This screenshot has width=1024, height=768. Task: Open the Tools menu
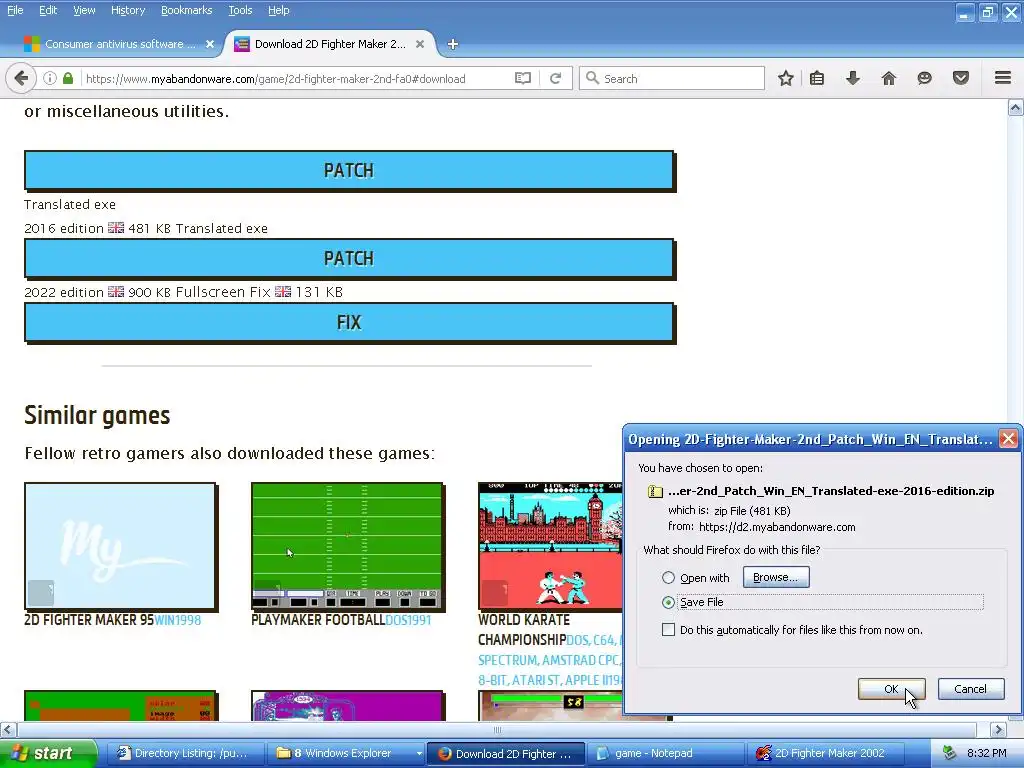240,10
